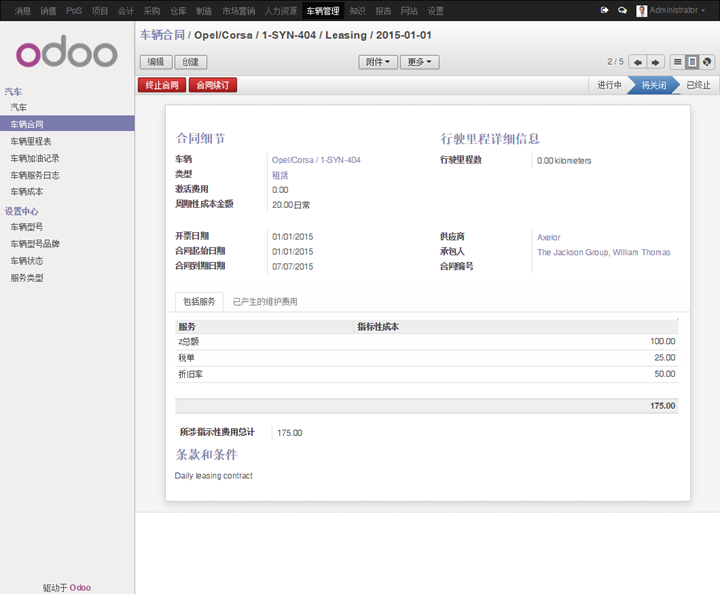Click 车辆合同 breadcrumb link
Viewport: 720px width, 594px height.
(162, 35)
